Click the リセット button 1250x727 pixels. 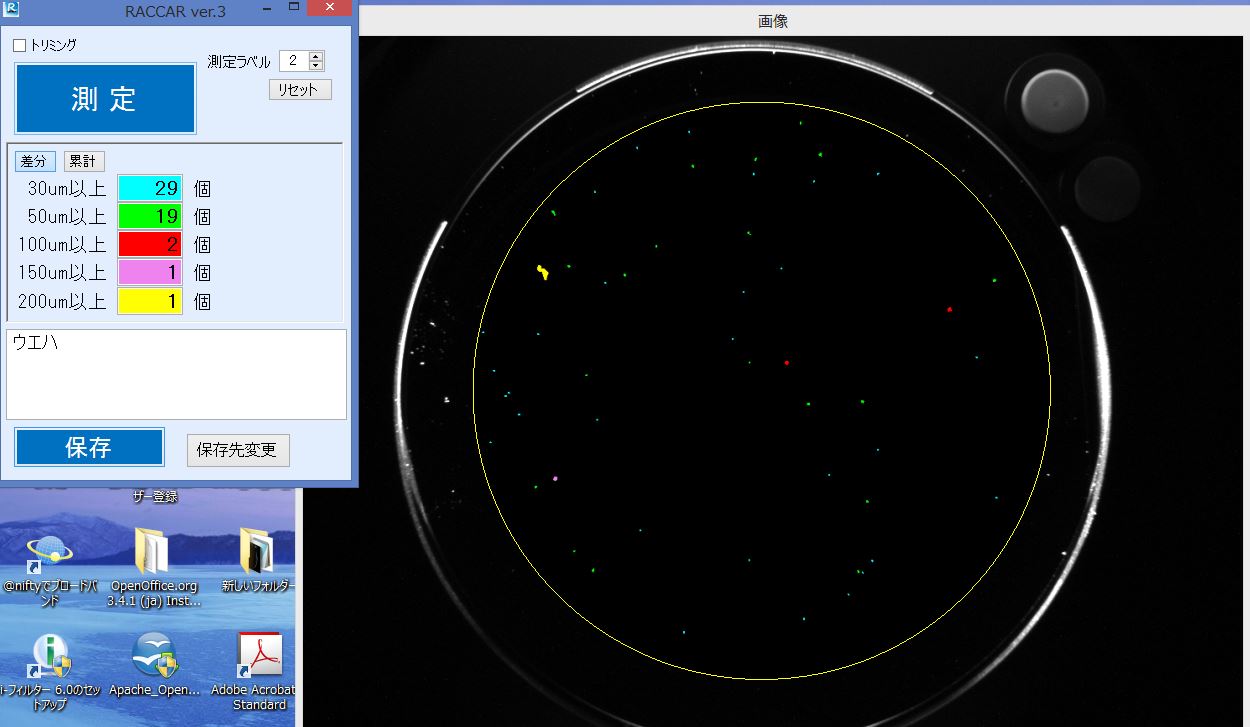[300, 89]
